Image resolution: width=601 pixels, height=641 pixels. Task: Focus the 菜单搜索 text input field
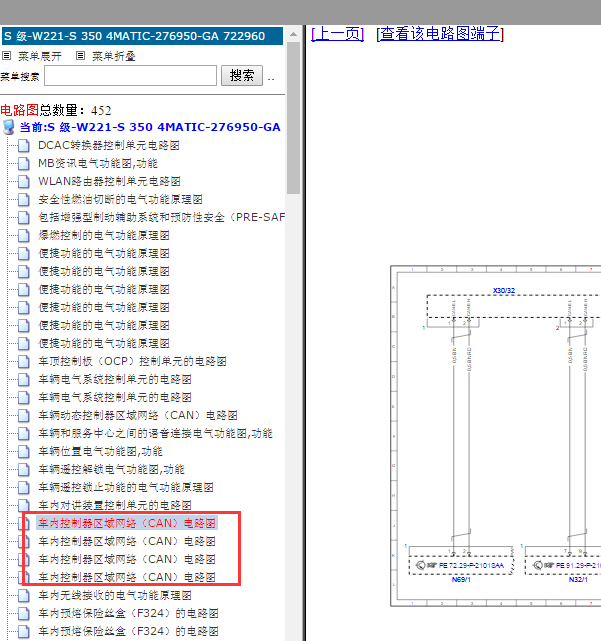[x=130, y=76]
